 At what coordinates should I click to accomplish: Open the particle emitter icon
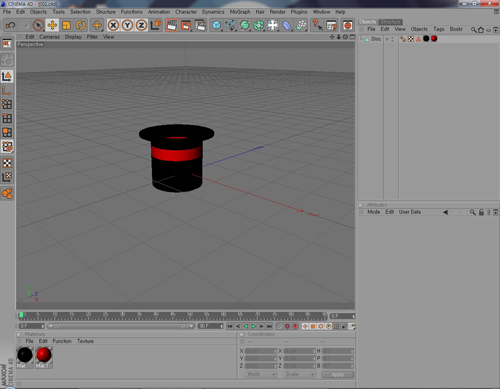click(301, 25)
